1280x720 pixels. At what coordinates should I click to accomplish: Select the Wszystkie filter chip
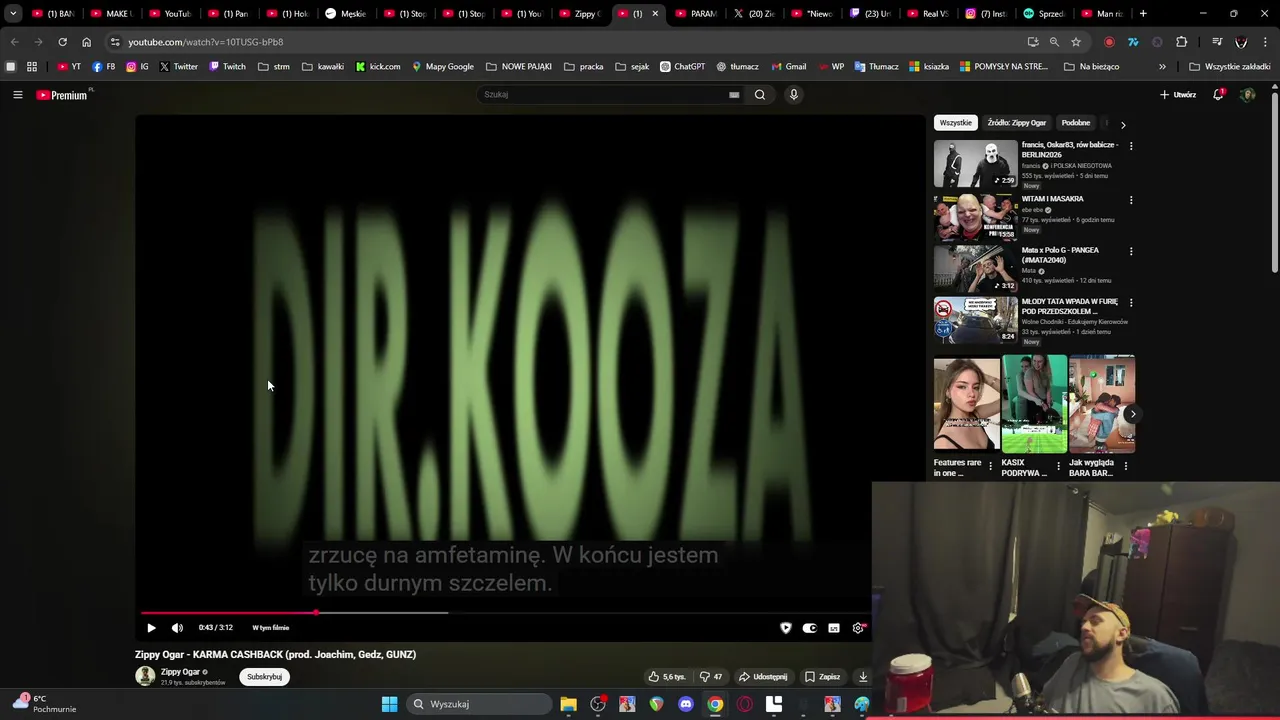click(x=955, y=123)
